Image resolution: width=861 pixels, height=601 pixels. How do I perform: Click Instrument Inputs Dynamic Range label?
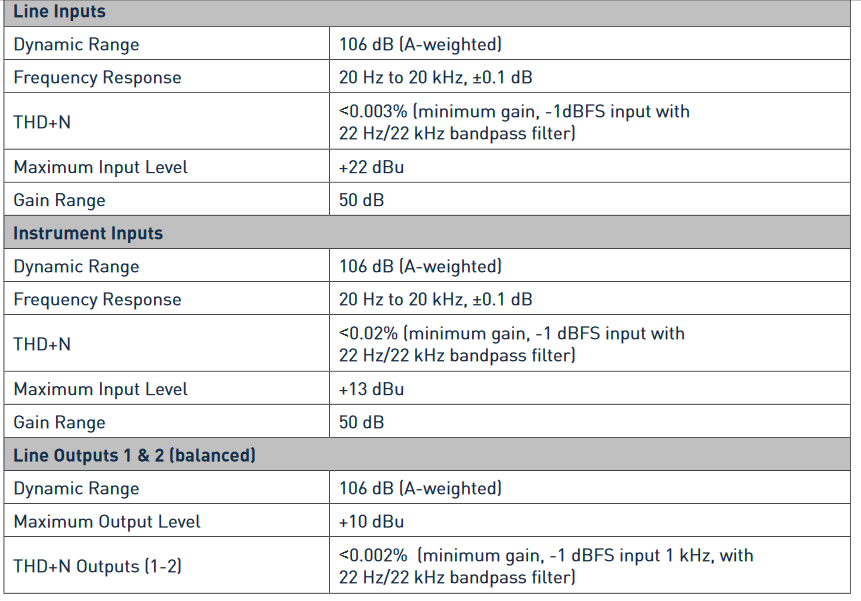pos(76,267)
